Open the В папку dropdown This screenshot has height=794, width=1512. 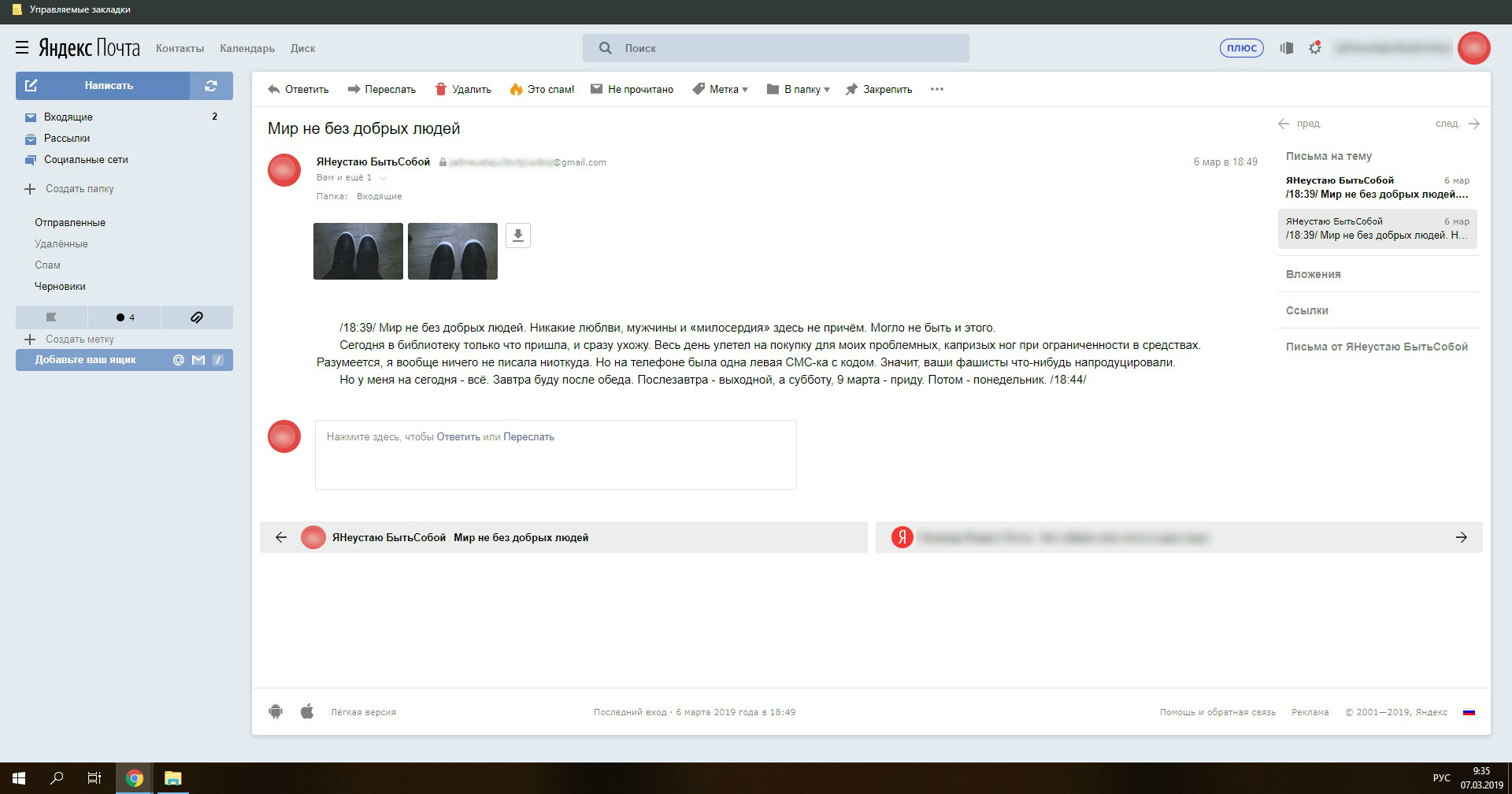point(798,89)
